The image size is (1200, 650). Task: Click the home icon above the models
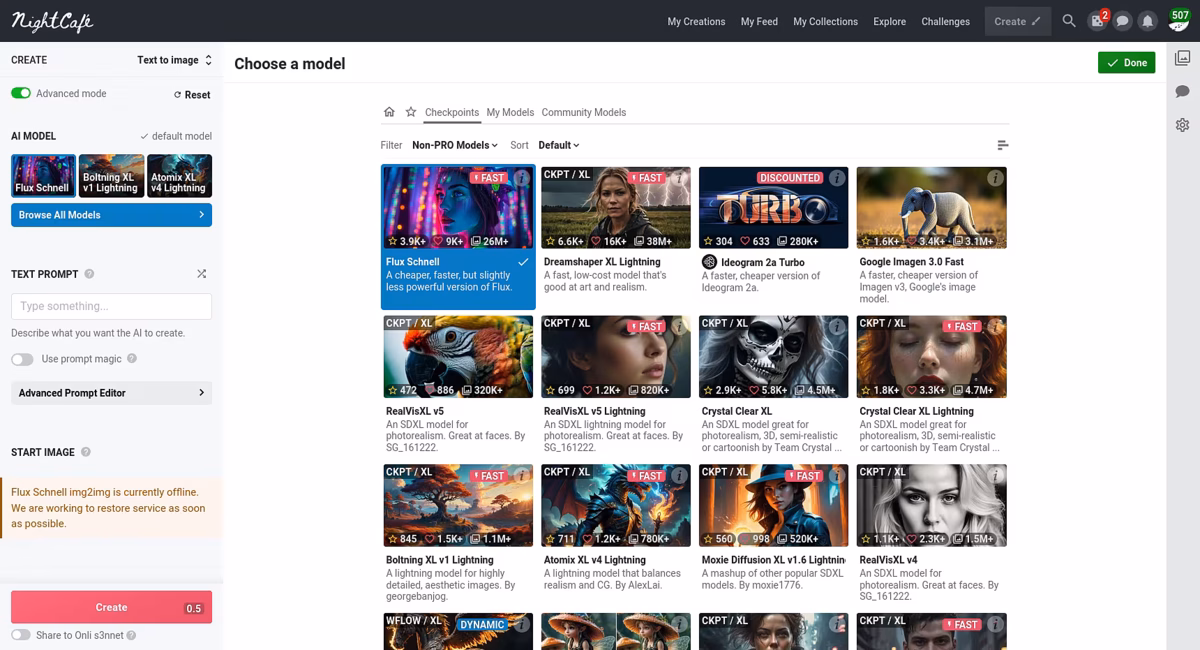(x=389, y=112)
